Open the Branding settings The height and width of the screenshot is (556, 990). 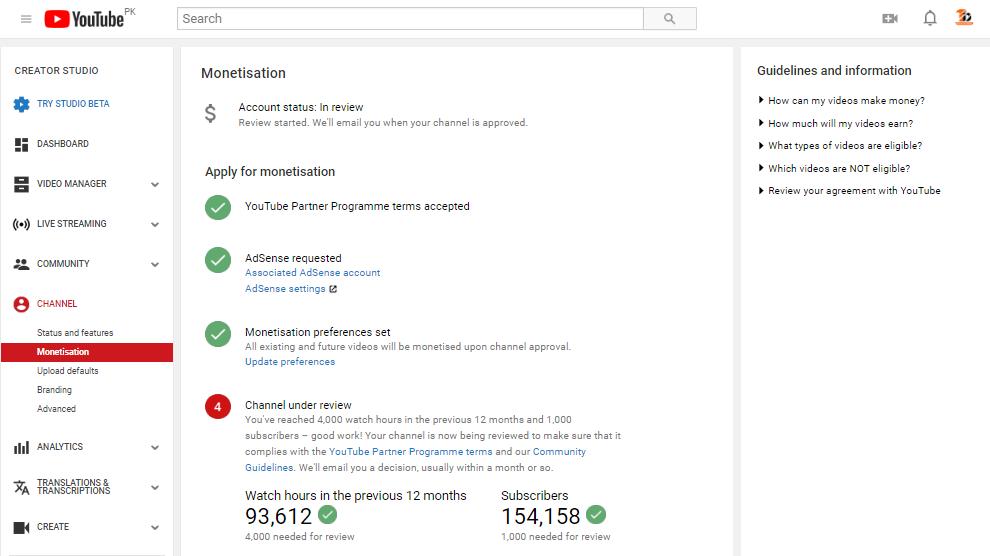[54, 389]
